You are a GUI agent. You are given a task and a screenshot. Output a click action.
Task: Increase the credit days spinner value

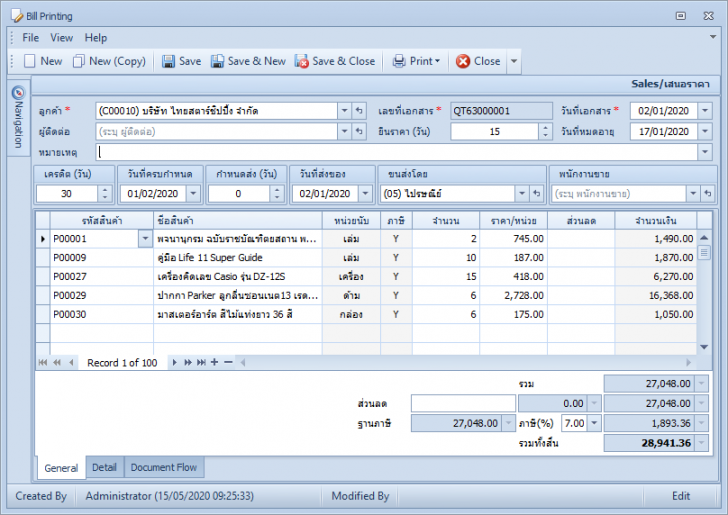(x=106, y=189)
